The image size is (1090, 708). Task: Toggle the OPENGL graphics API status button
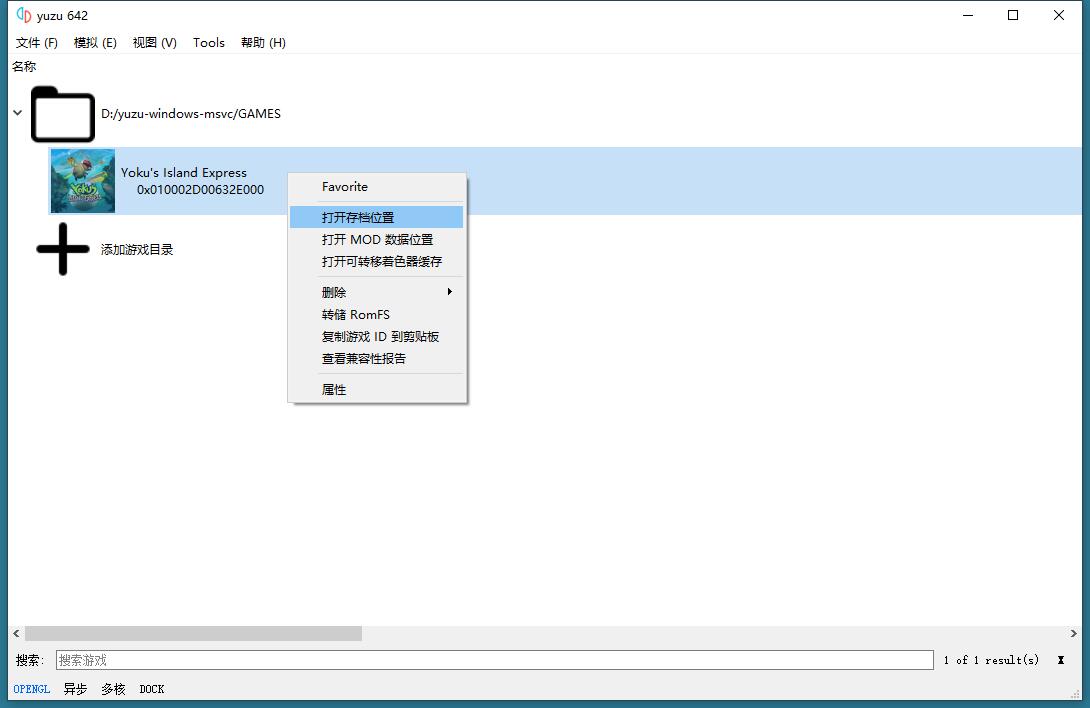pyautogui.click(x=32, y=689)
